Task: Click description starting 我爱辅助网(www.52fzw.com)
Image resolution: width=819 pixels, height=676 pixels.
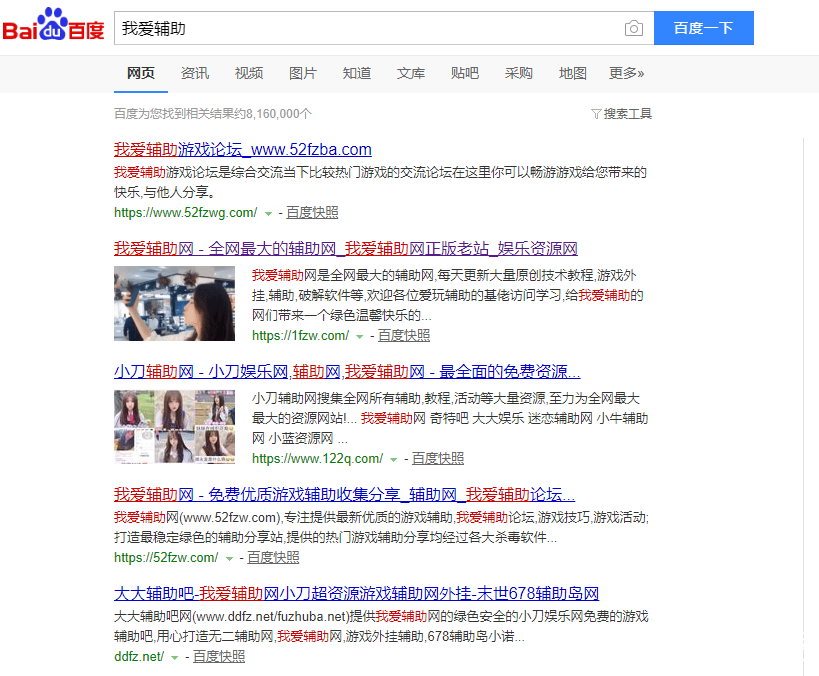Action: (x=381, y=528)
